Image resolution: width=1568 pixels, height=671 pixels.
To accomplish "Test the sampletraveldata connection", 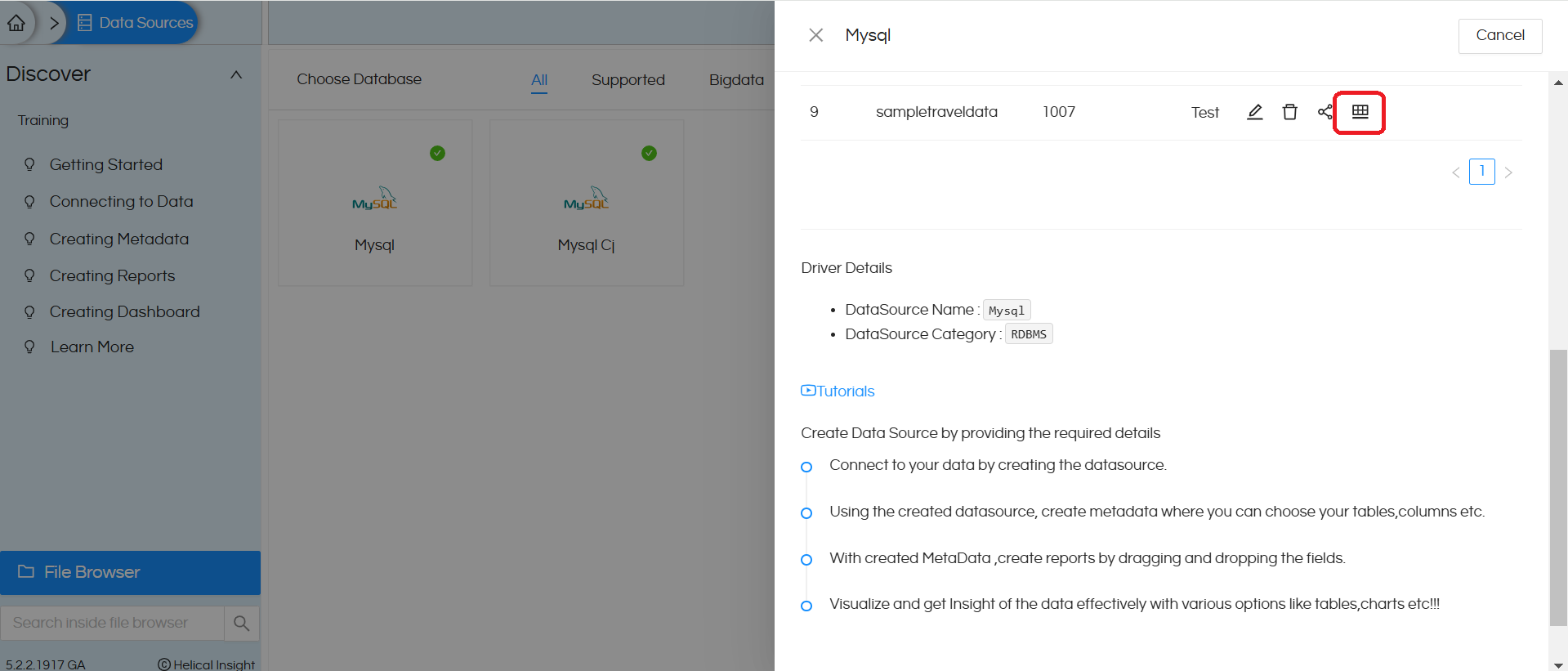I will (x=1204, y=112).
